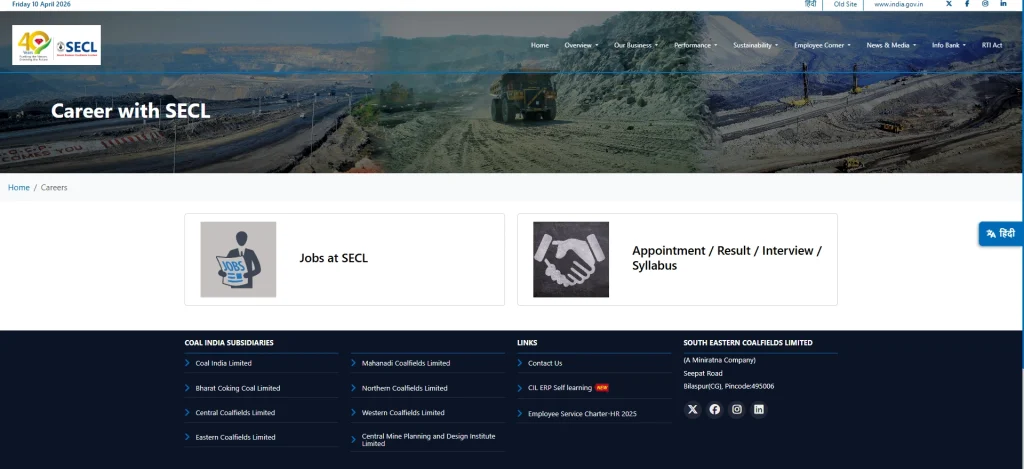This screenshot has height=469, width=1024.
Task: Switch language via top bar हिंदी link
Action: pos(810,4)
